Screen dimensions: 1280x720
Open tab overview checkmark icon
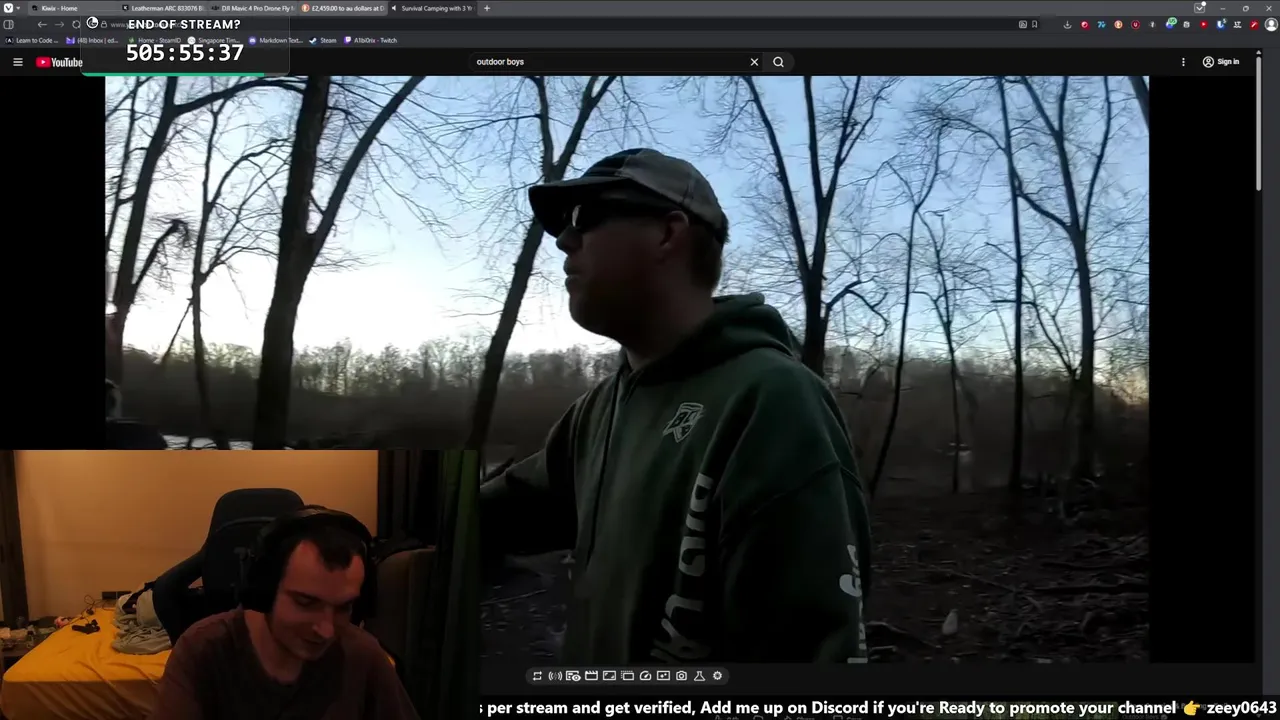1200,8
